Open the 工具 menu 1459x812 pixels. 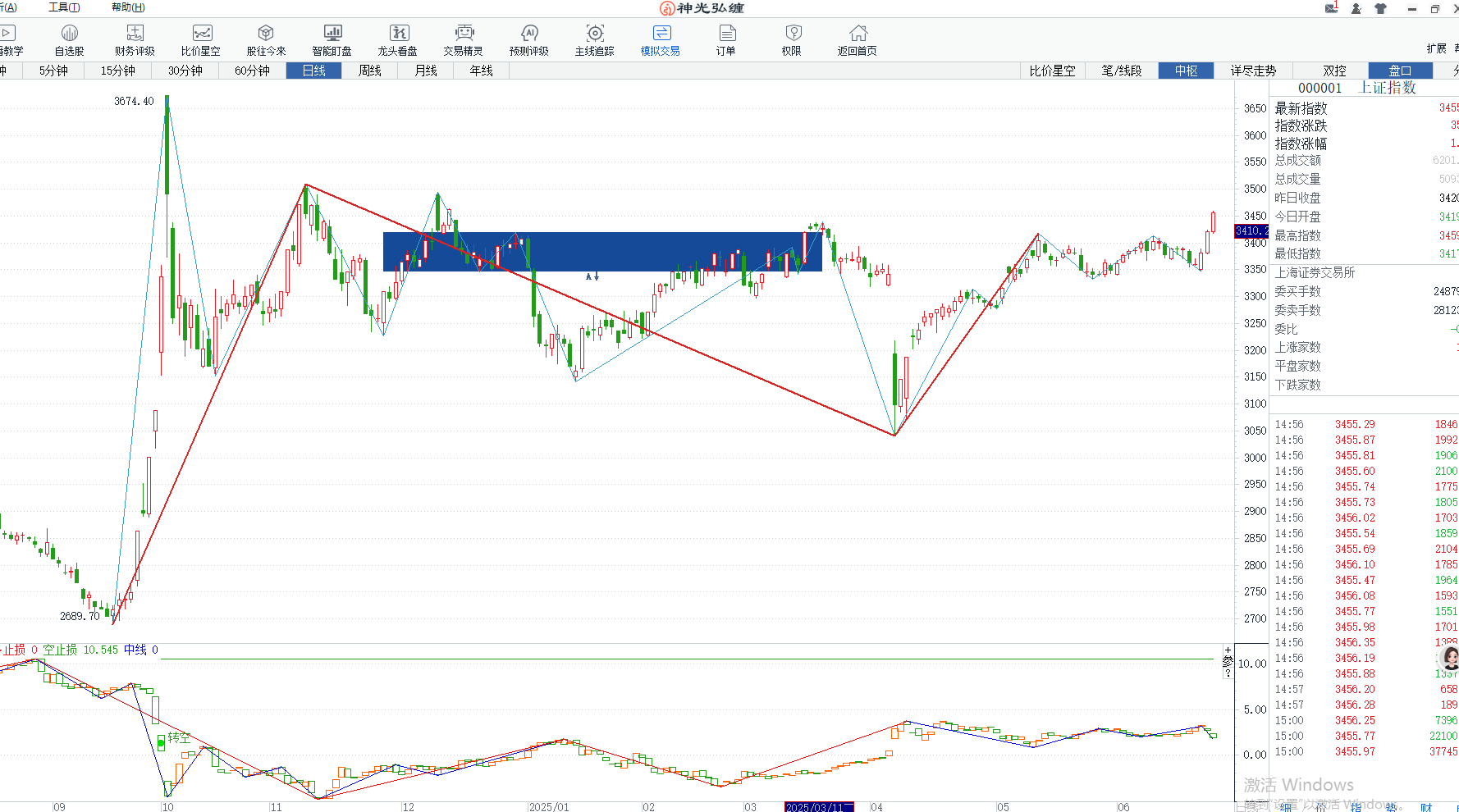click(x=64, y=7)
